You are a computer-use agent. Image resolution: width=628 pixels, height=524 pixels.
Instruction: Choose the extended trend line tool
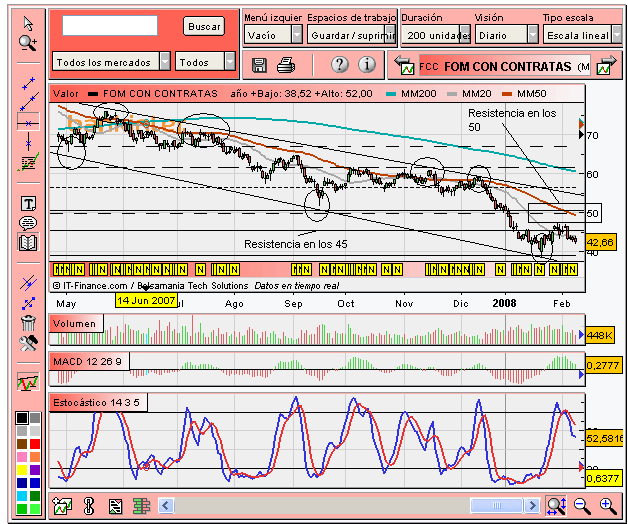click(x=28, y=102)
